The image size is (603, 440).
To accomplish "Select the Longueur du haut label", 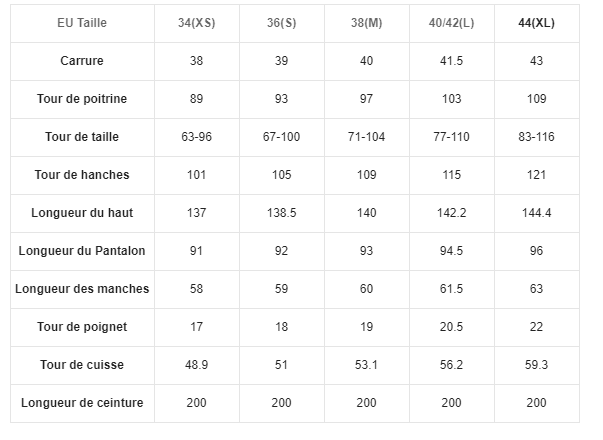I will click(82, 213).
